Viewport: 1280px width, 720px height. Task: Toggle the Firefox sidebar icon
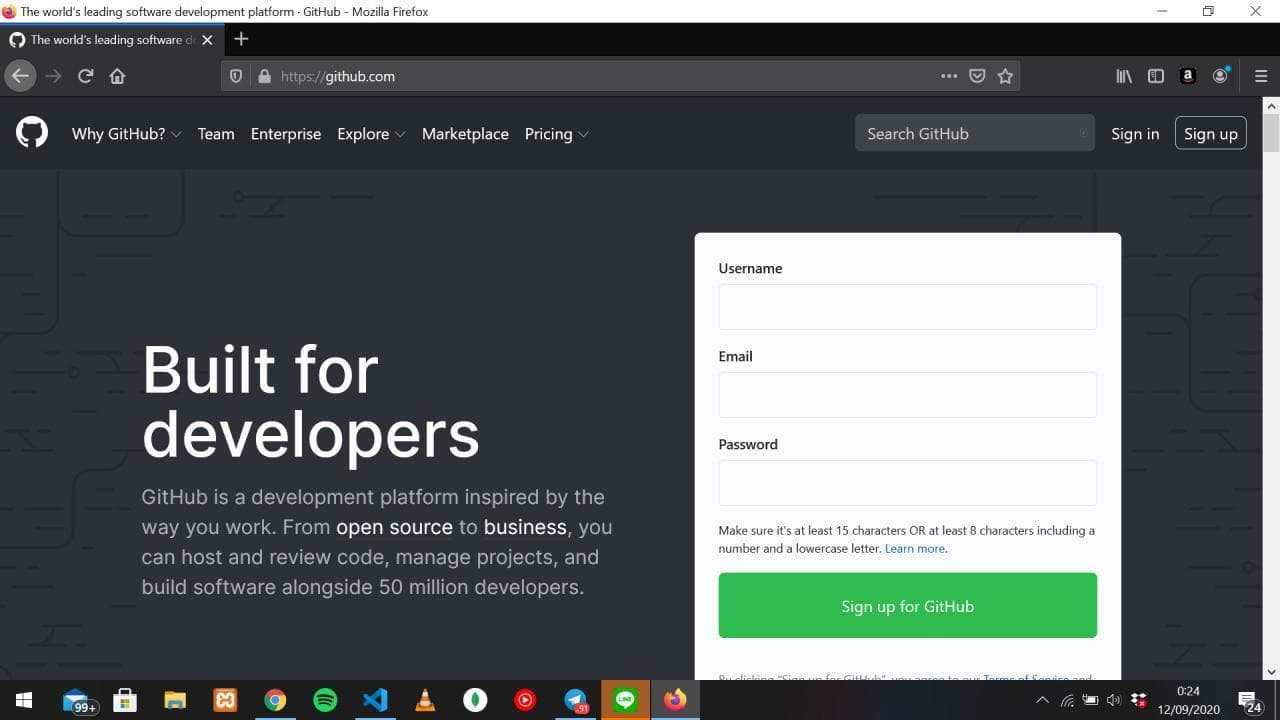1156,76
